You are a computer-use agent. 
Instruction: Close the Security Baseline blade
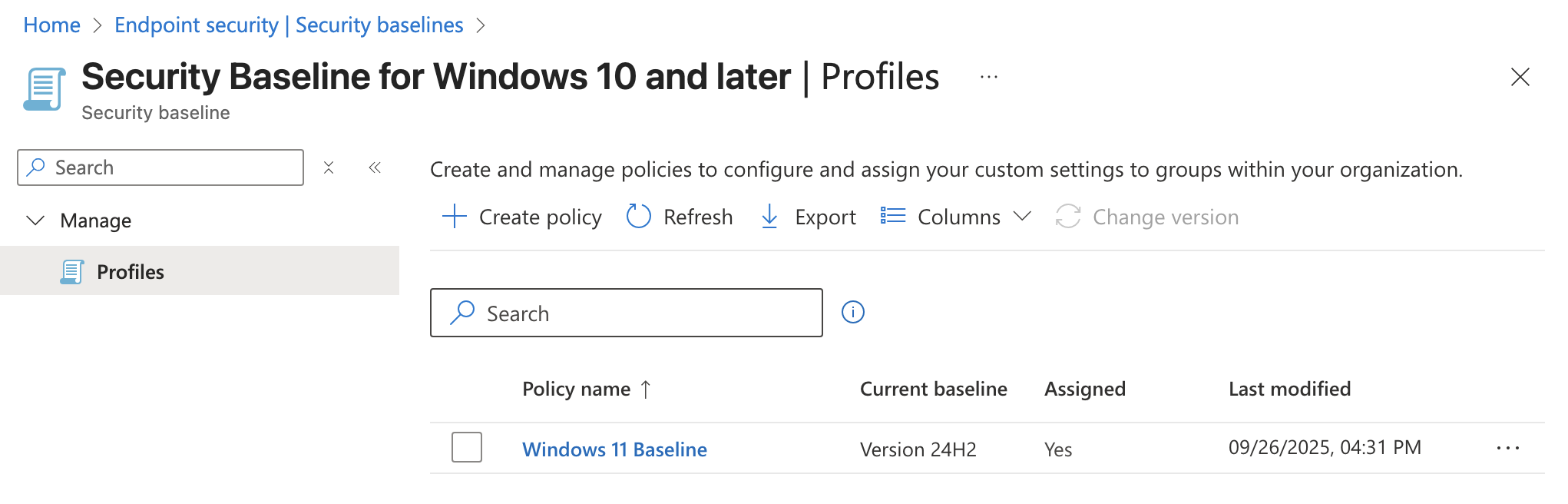[1520, 77]
